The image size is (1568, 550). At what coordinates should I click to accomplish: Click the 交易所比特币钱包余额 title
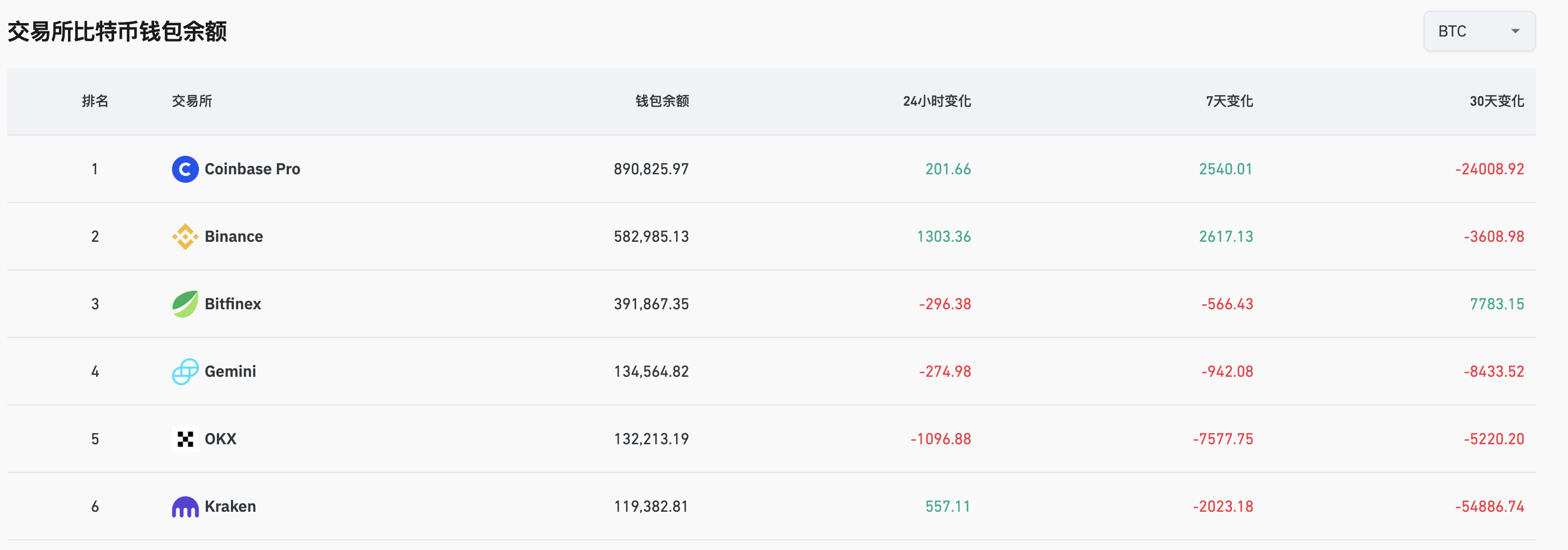click(117, 33)
